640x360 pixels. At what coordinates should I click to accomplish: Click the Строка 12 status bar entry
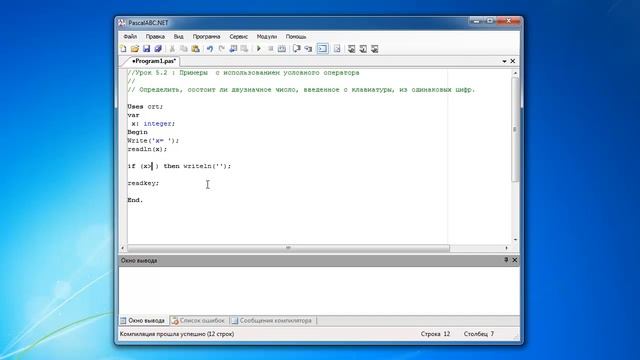point(435,334)
